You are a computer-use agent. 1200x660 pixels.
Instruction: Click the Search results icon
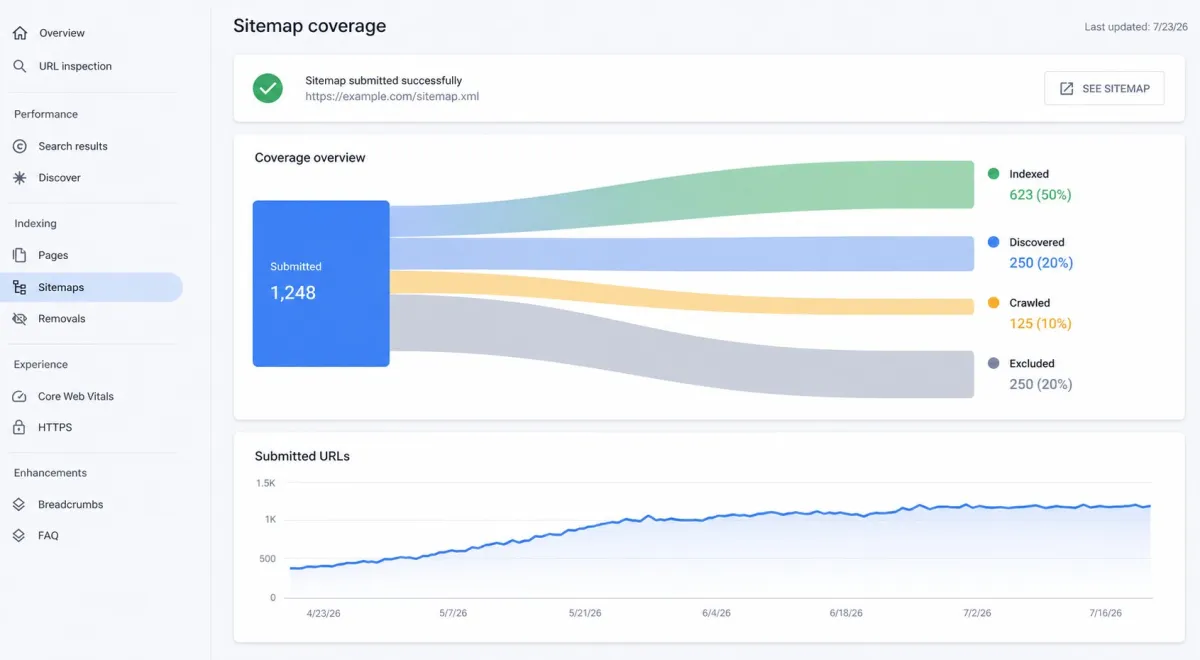pyautogui.click(x=19, y=146)
